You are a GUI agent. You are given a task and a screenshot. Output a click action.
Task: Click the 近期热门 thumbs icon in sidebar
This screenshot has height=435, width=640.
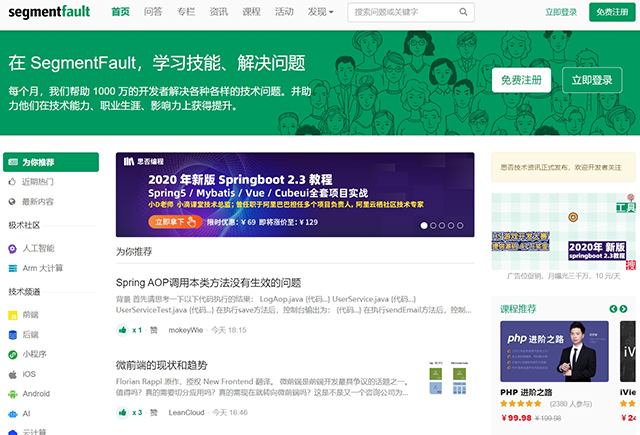[x=12, y=182]
